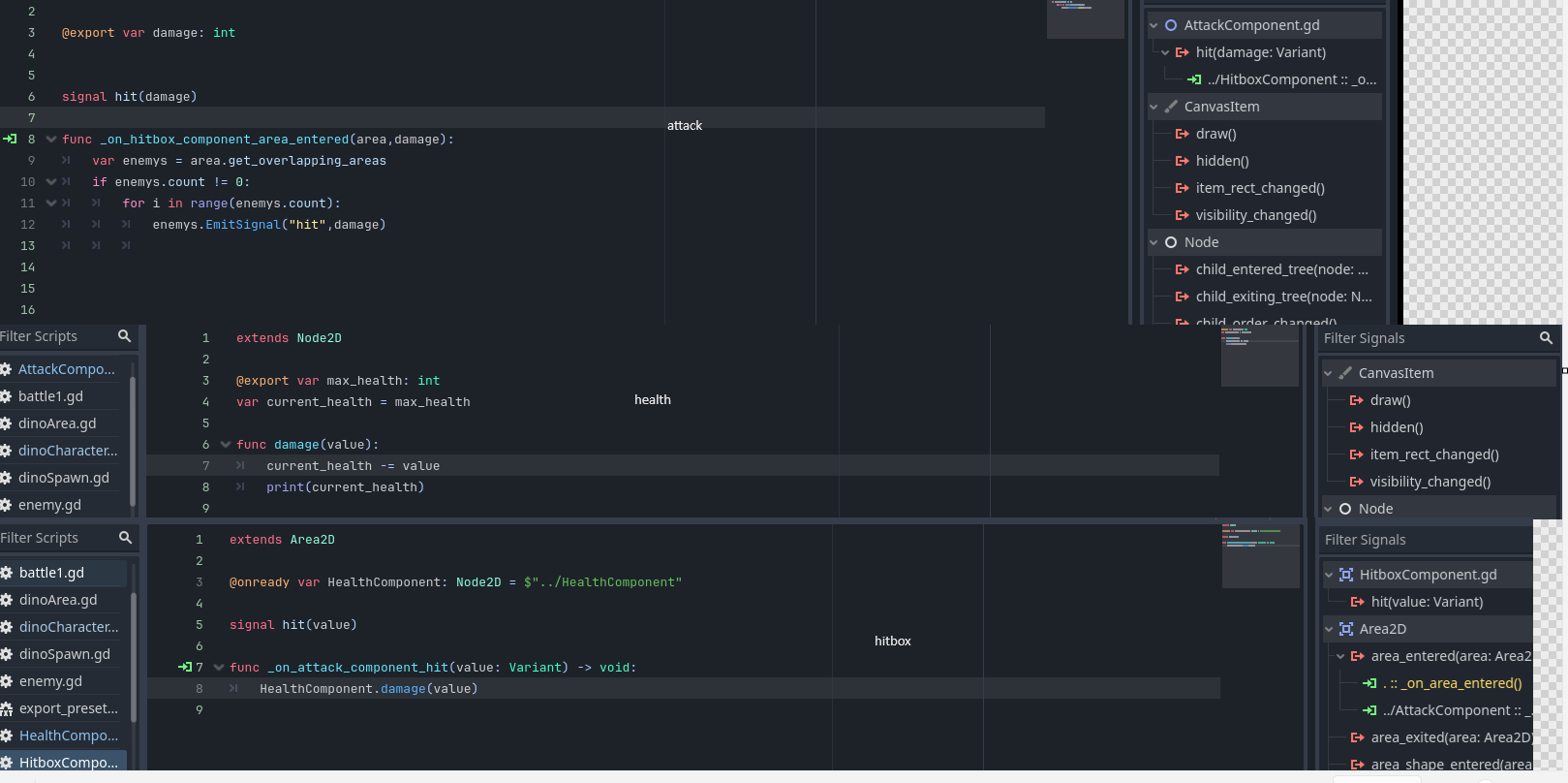Screen dimensions: 1568x783
Task: Fold the 'for i in range' loop
Action: coord(51,203)
